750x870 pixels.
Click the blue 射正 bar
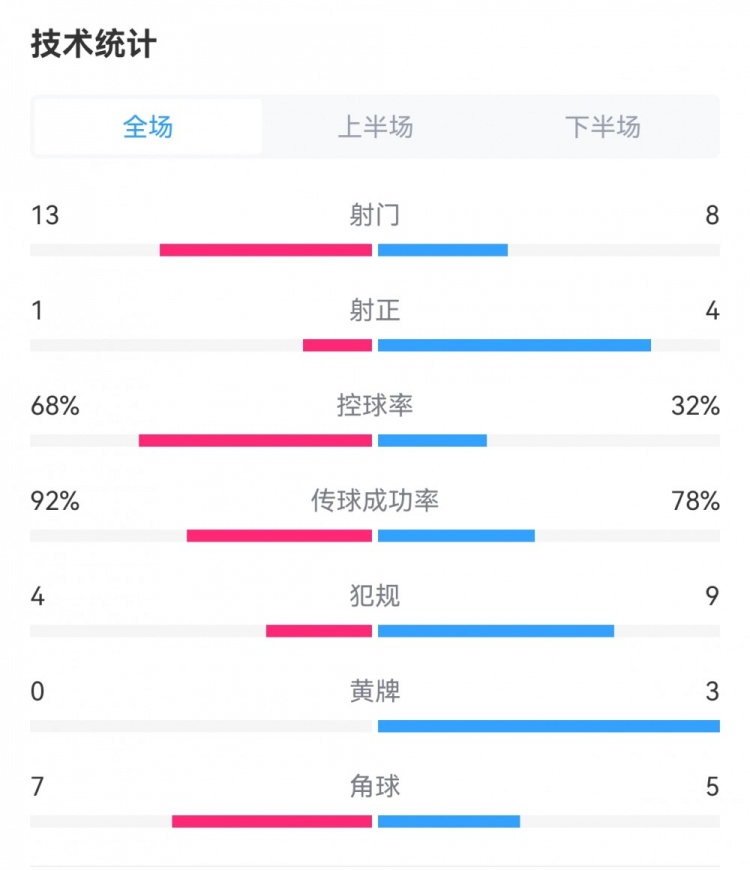pyautogui.click(x=514, y=345)
